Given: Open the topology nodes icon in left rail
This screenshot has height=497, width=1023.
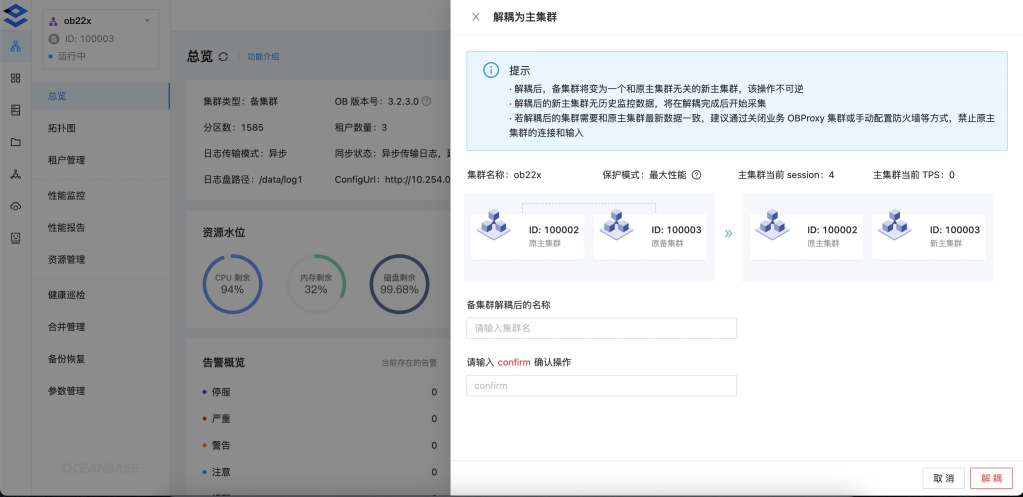Looking at the screenshot, I should coord(16,174).
